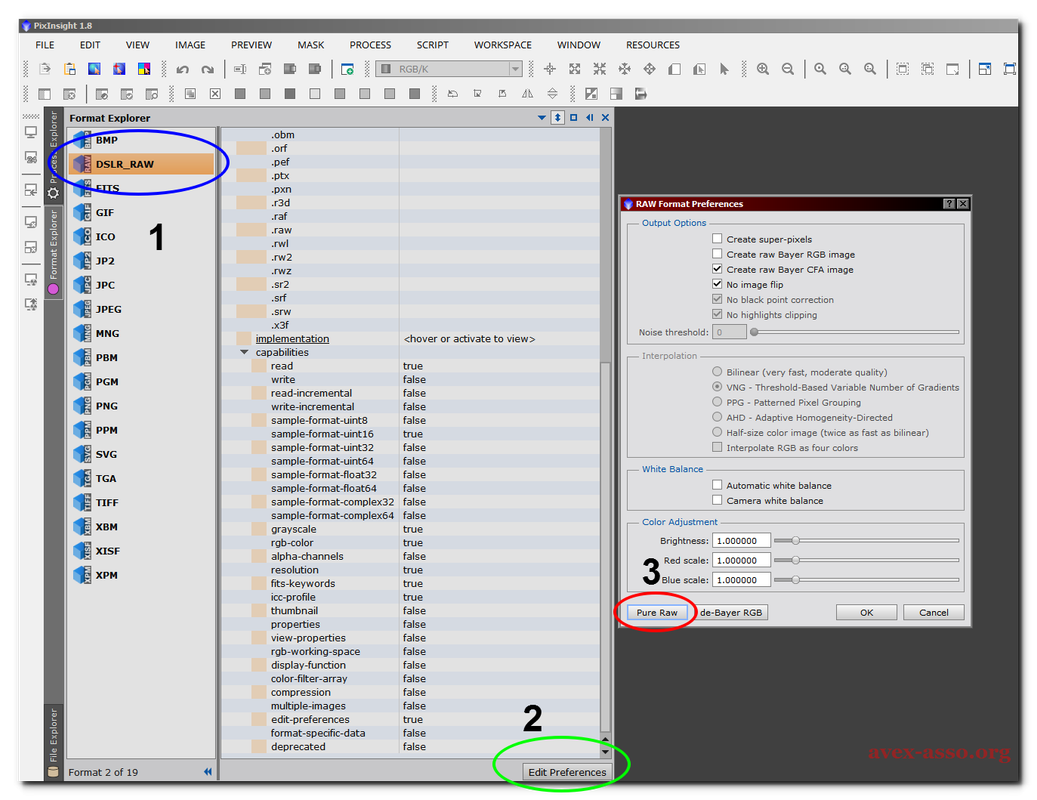Image resolution: width=1037 pixels, height=800 pixels.
Task: Click the top monitor icon in left strip
Action: [31, 132]
